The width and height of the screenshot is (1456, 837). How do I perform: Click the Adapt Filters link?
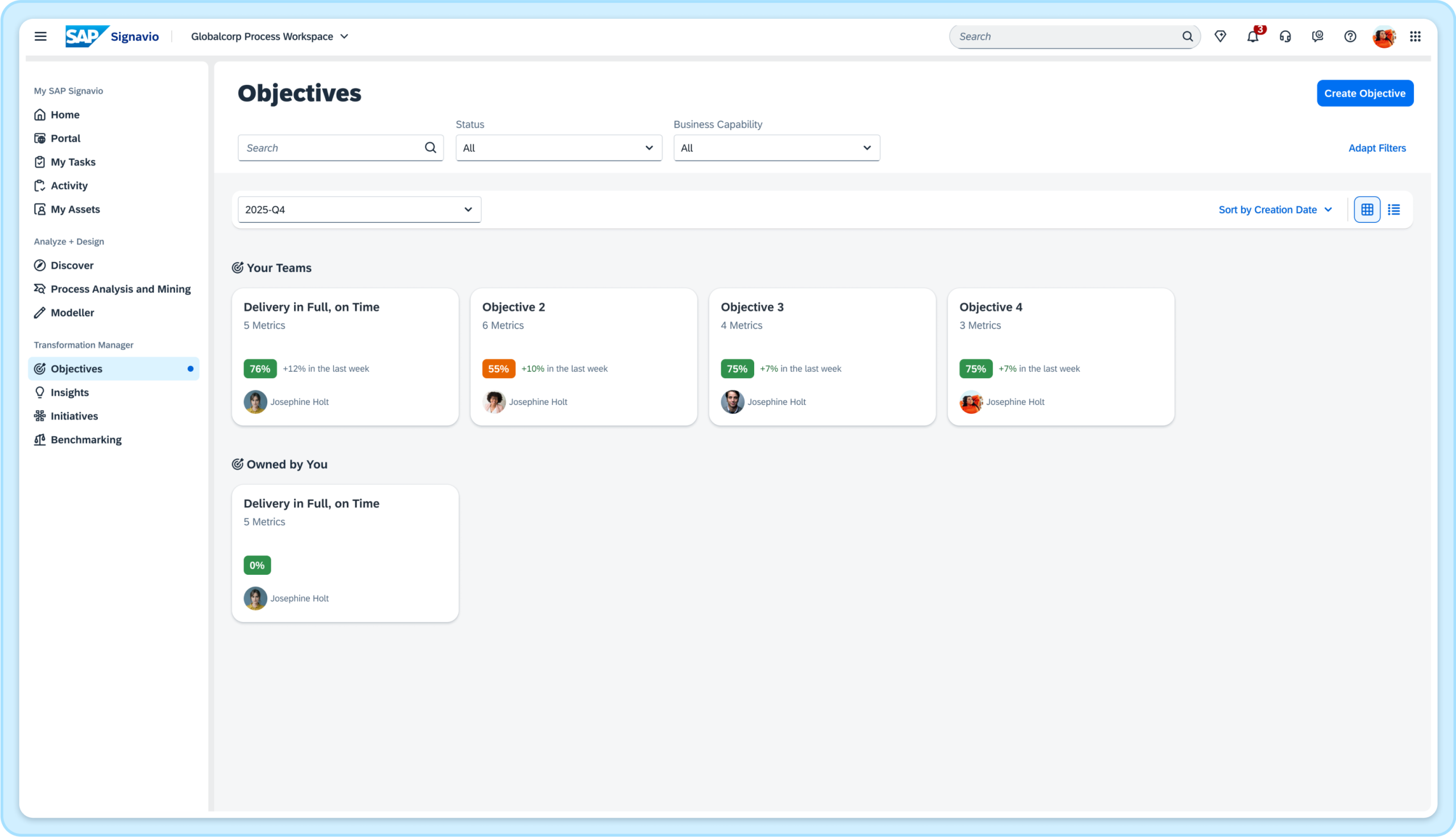1377,148
